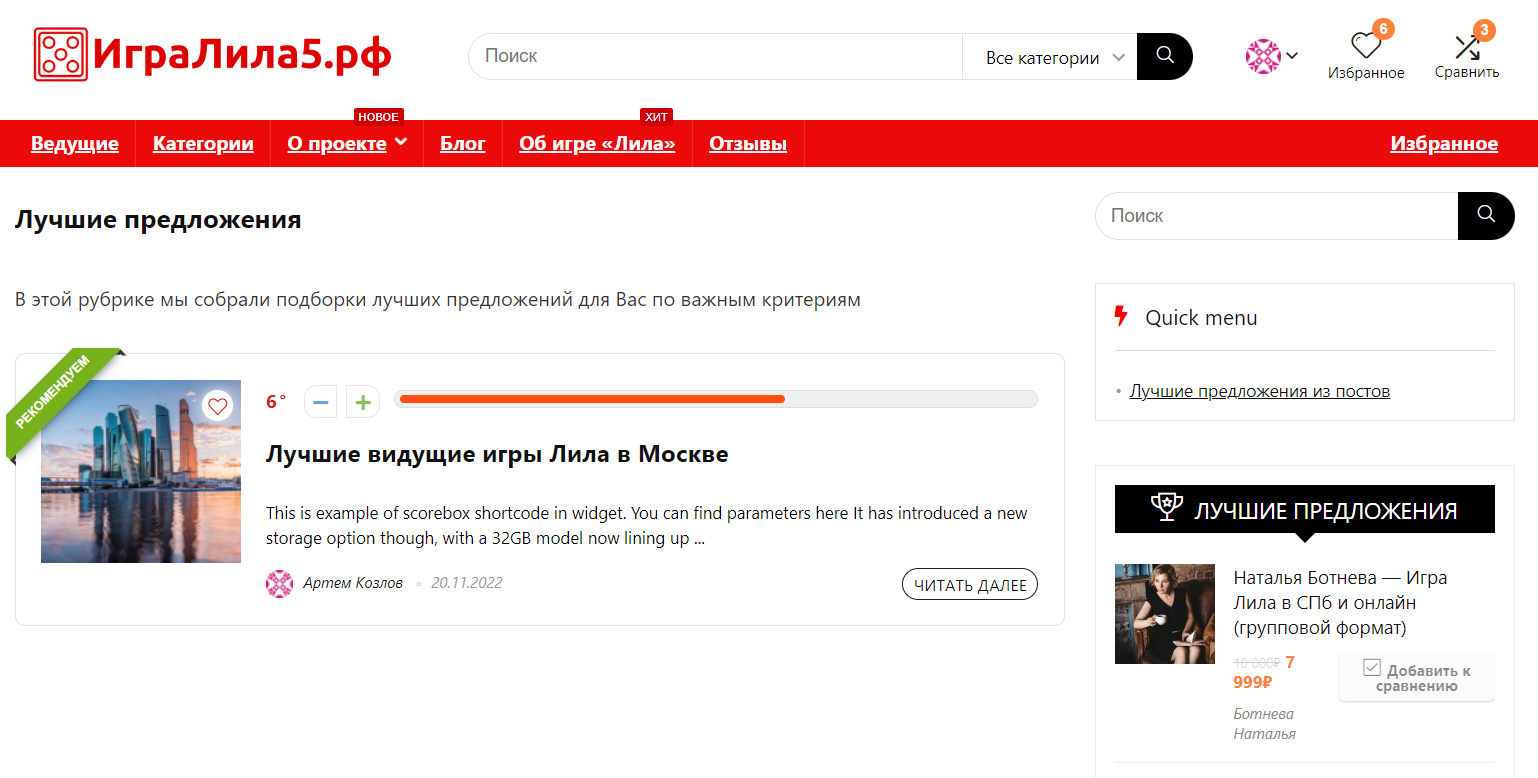Expand О проекте menu chevron

click(x=401, y=142)
